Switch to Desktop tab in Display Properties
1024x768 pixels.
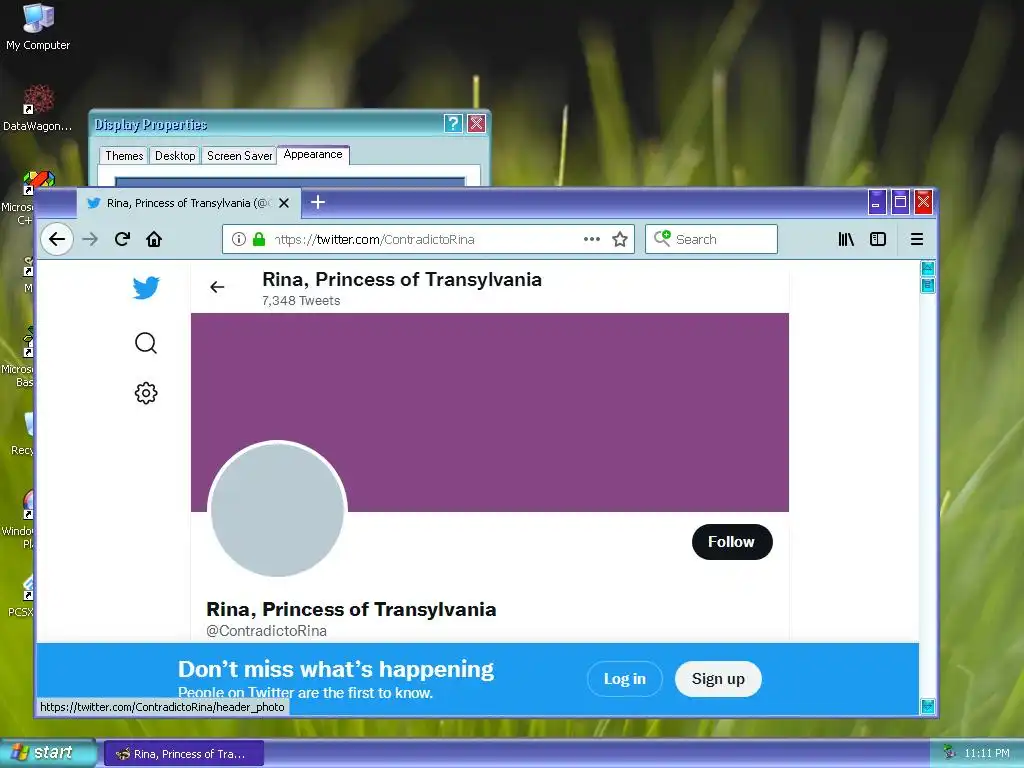coord(175,155)
